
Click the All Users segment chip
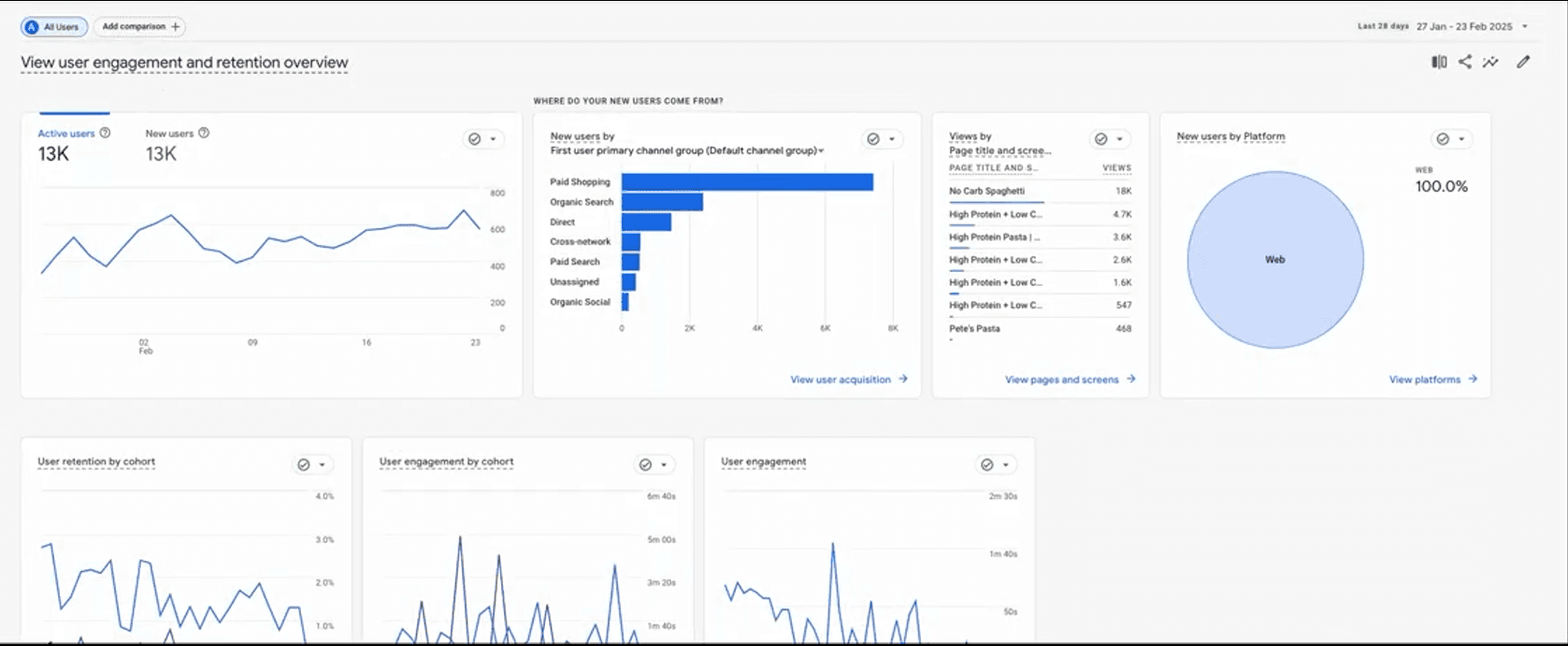(x=54, y=27)
